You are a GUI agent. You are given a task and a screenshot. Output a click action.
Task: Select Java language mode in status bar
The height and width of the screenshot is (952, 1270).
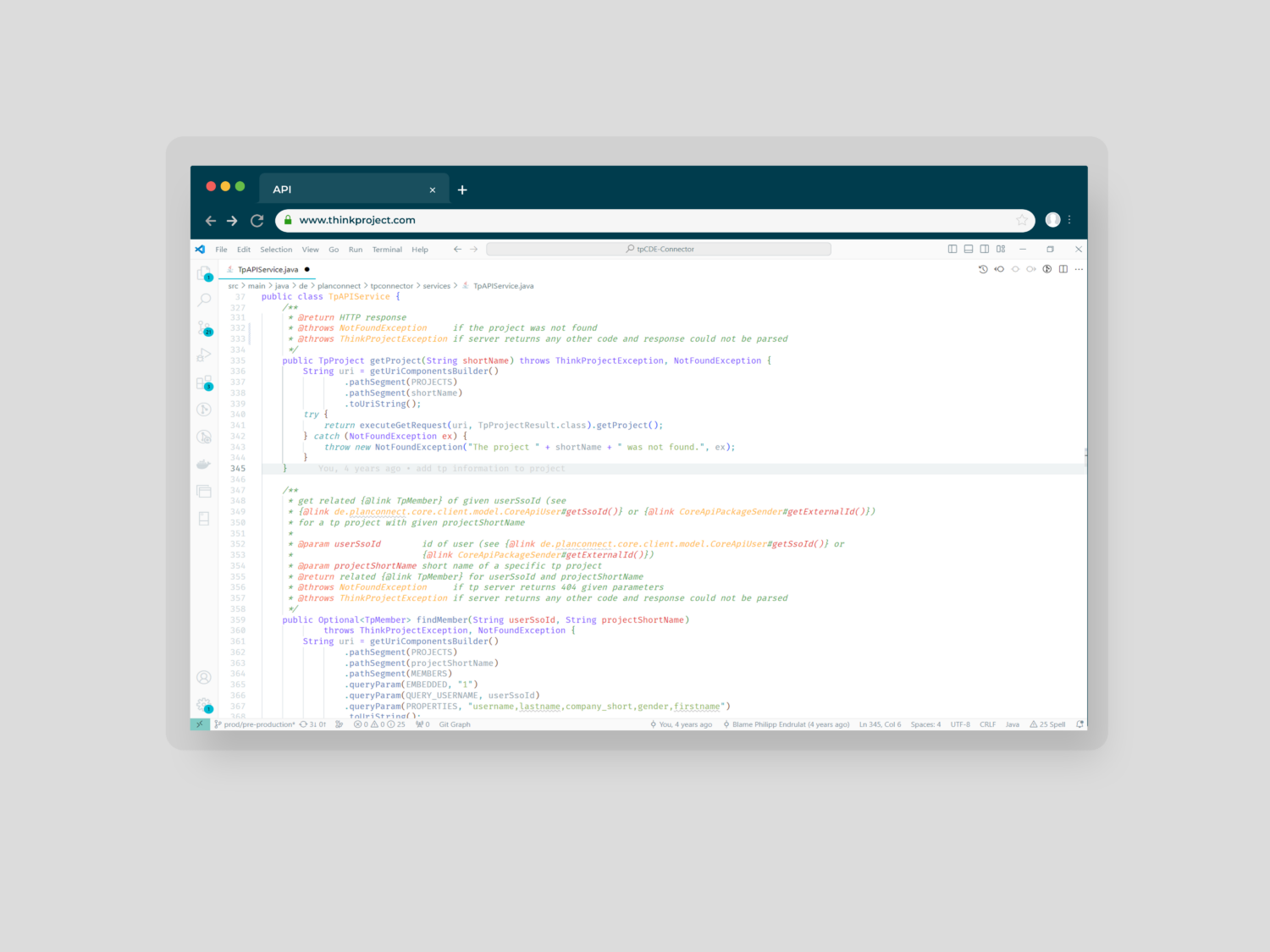(x=1012, y=724)
